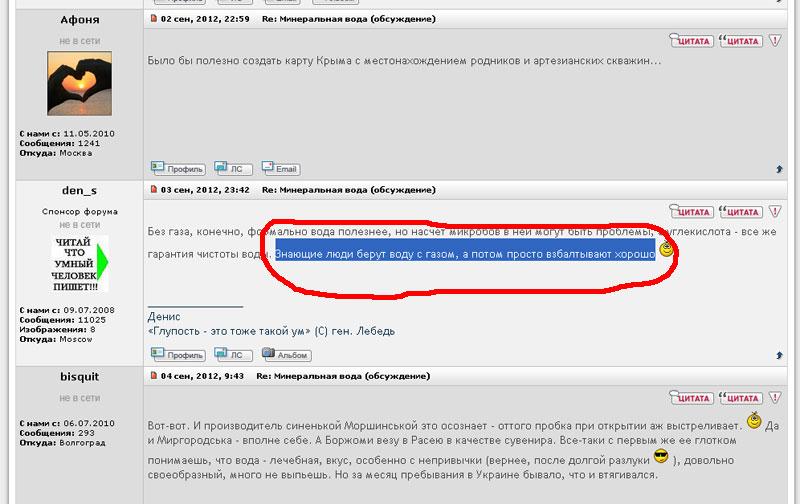Click the report exclamation icon in den_s's post

click(x=776, y=212)
